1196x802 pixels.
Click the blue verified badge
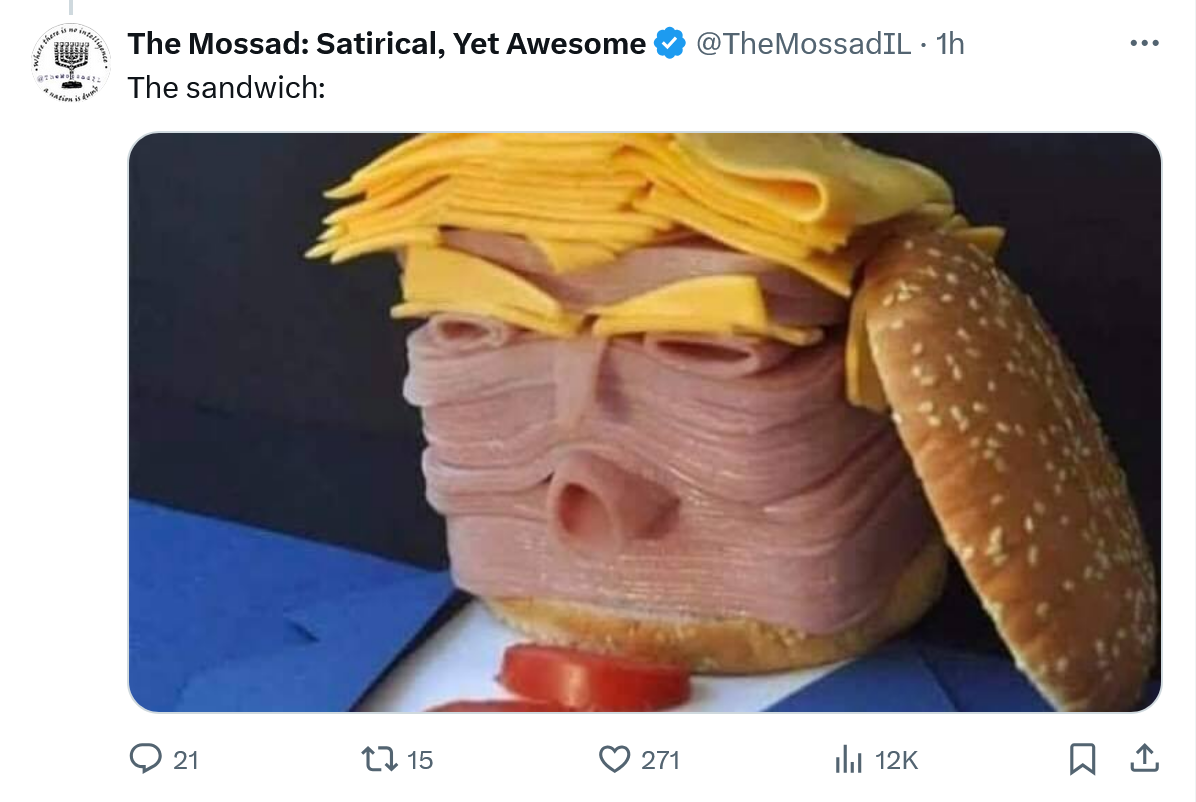pos(670,43)
